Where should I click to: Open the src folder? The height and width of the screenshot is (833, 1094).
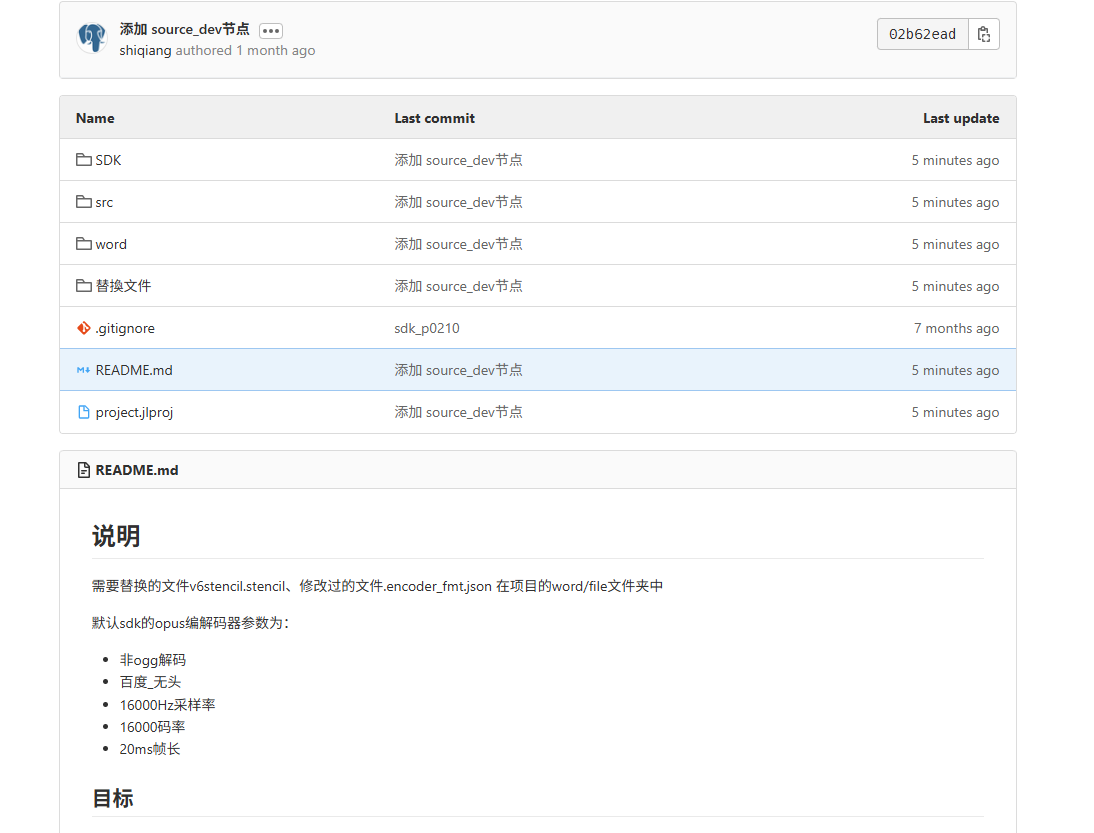pyautogui.click(x=104, y=202)
